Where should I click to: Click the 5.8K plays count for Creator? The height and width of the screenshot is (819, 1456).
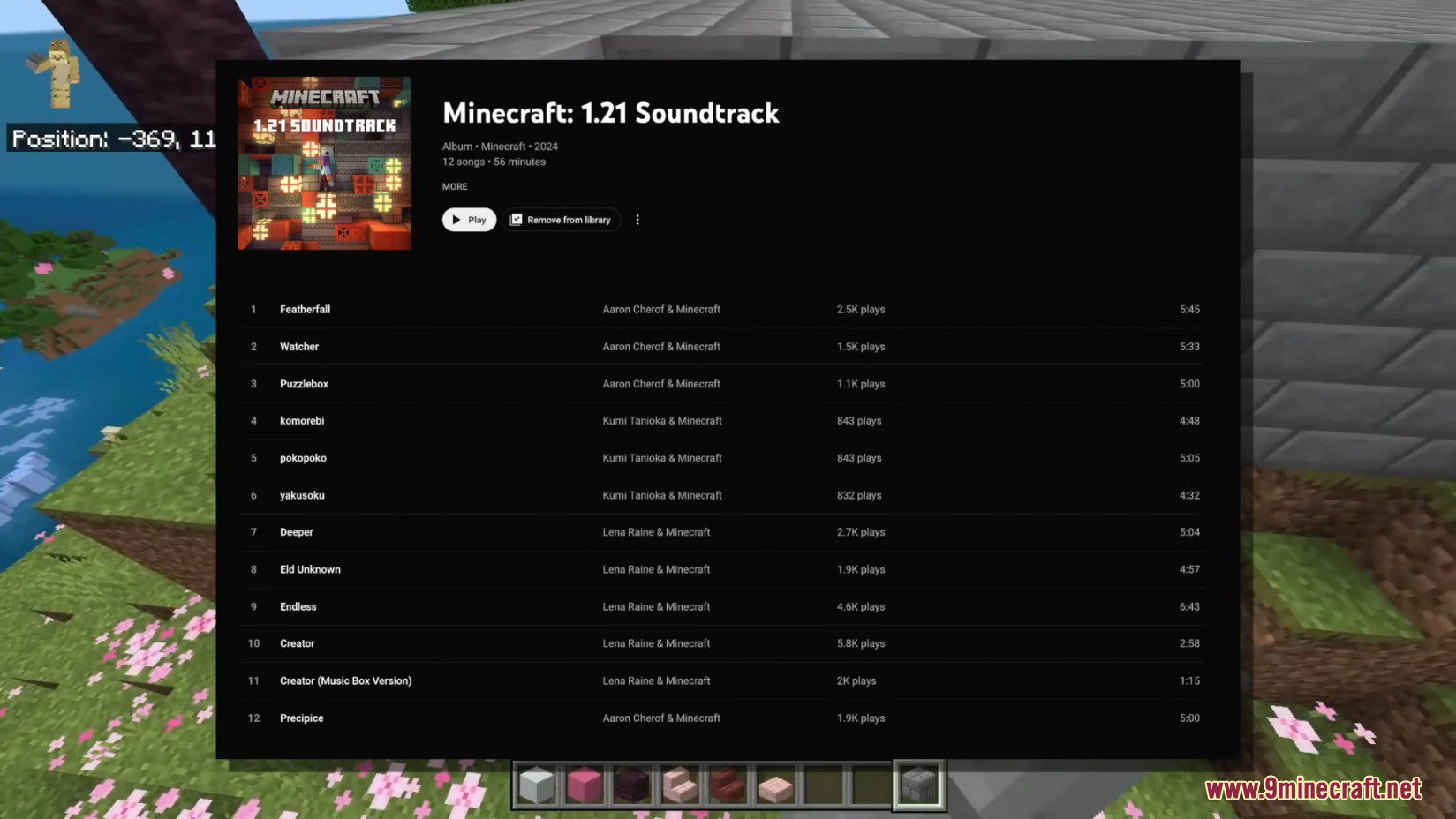(x=861, y=643)
